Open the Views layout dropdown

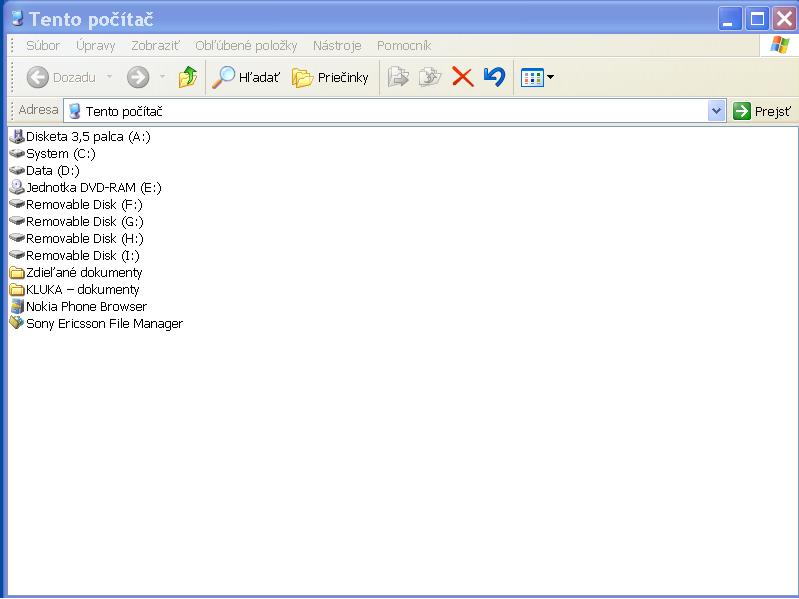point(537,78)
